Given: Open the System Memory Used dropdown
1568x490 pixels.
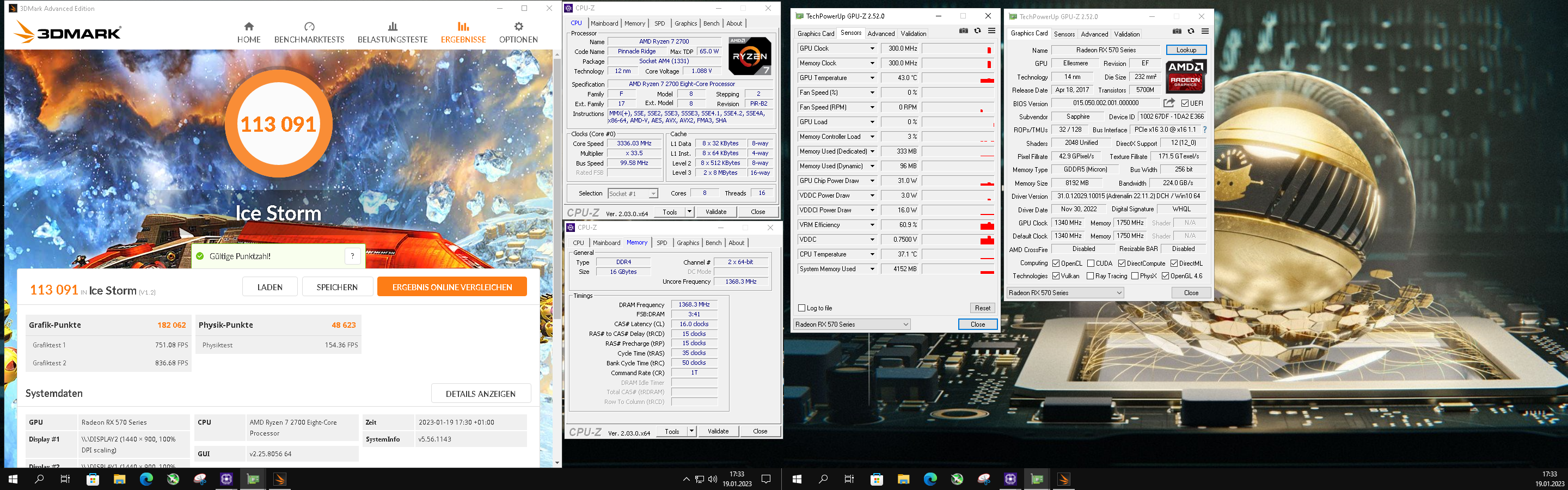Looking at the screenshot, I should click(x=872, y=269).
